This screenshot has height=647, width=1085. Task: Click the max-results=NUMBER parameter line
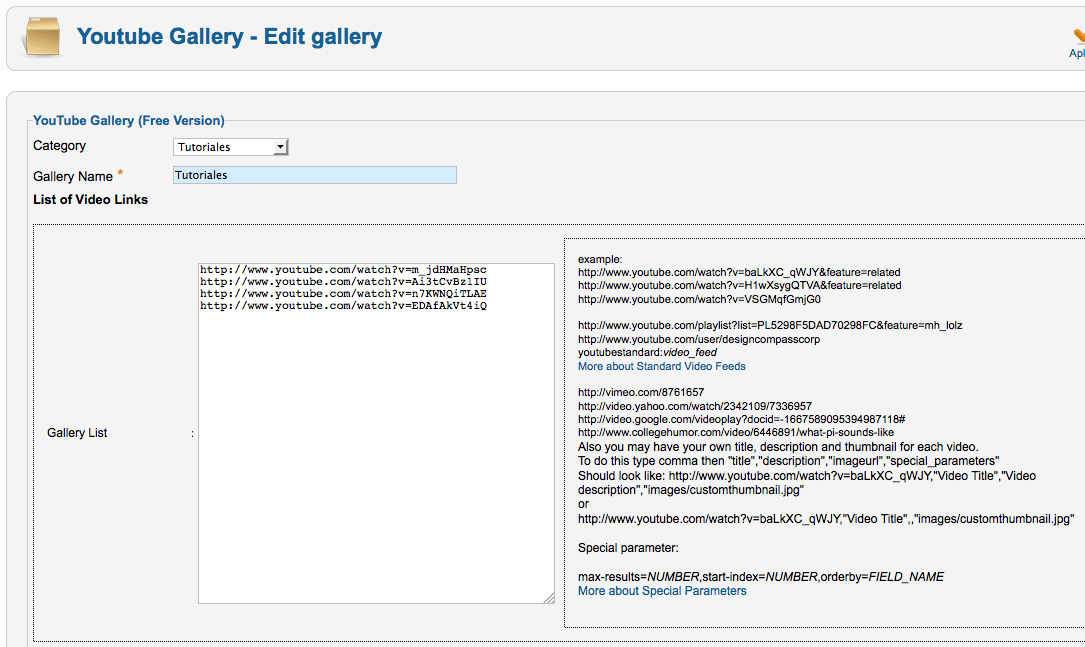click(x=761, y=576)
